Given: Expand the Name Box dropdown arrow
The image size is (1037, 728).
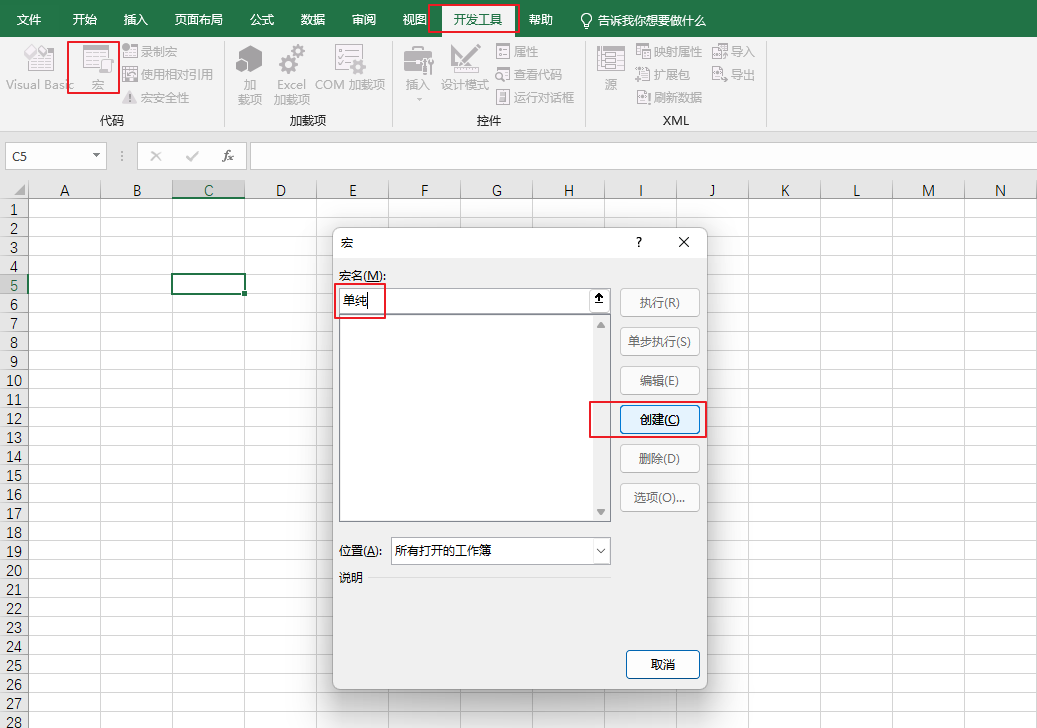Looking at the screenshot, I should 97,156.
